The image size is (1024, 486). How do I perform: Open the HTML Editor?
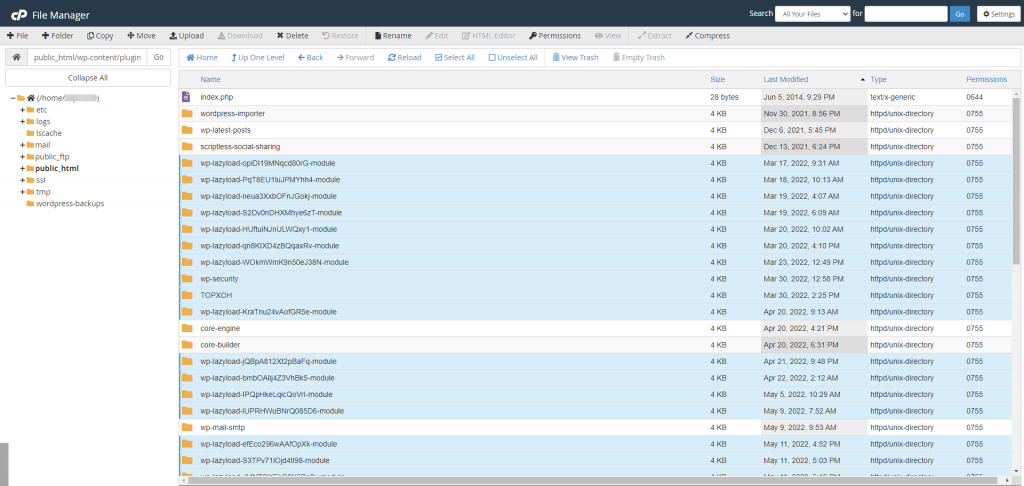[x=488, y=36]
